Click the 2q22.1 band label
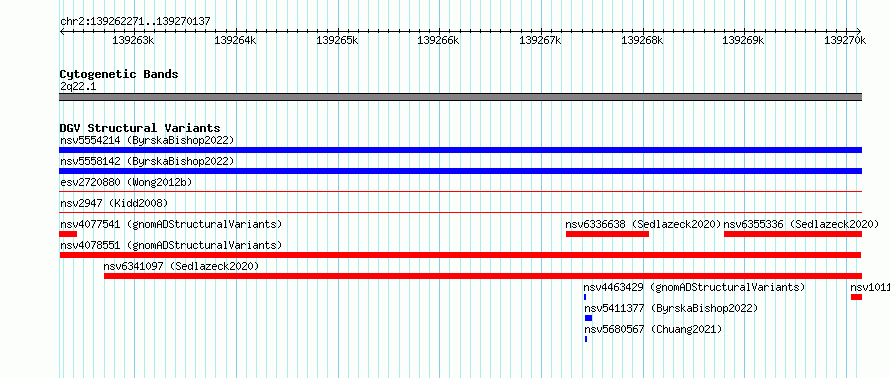Viewport: 890px width, 378px height. click(78, 86)
